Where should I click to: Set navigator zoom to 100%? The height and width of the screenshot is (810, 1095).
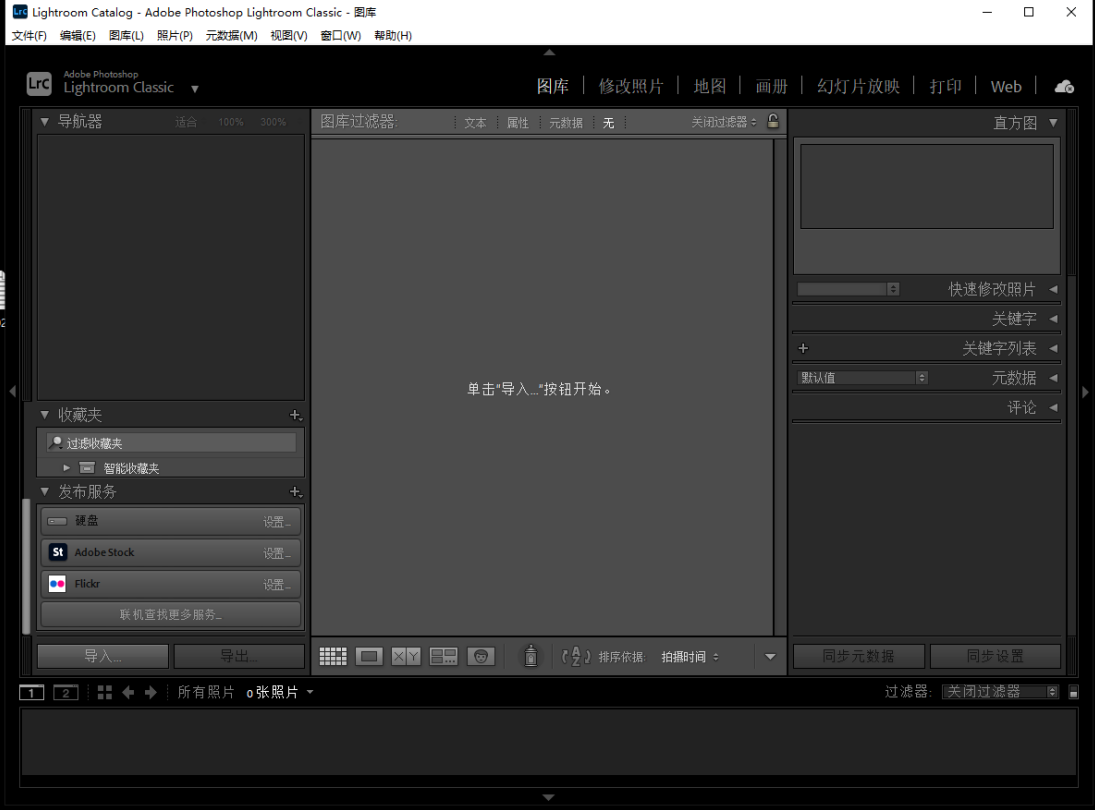pyautogui.click(x=230, y=122)
